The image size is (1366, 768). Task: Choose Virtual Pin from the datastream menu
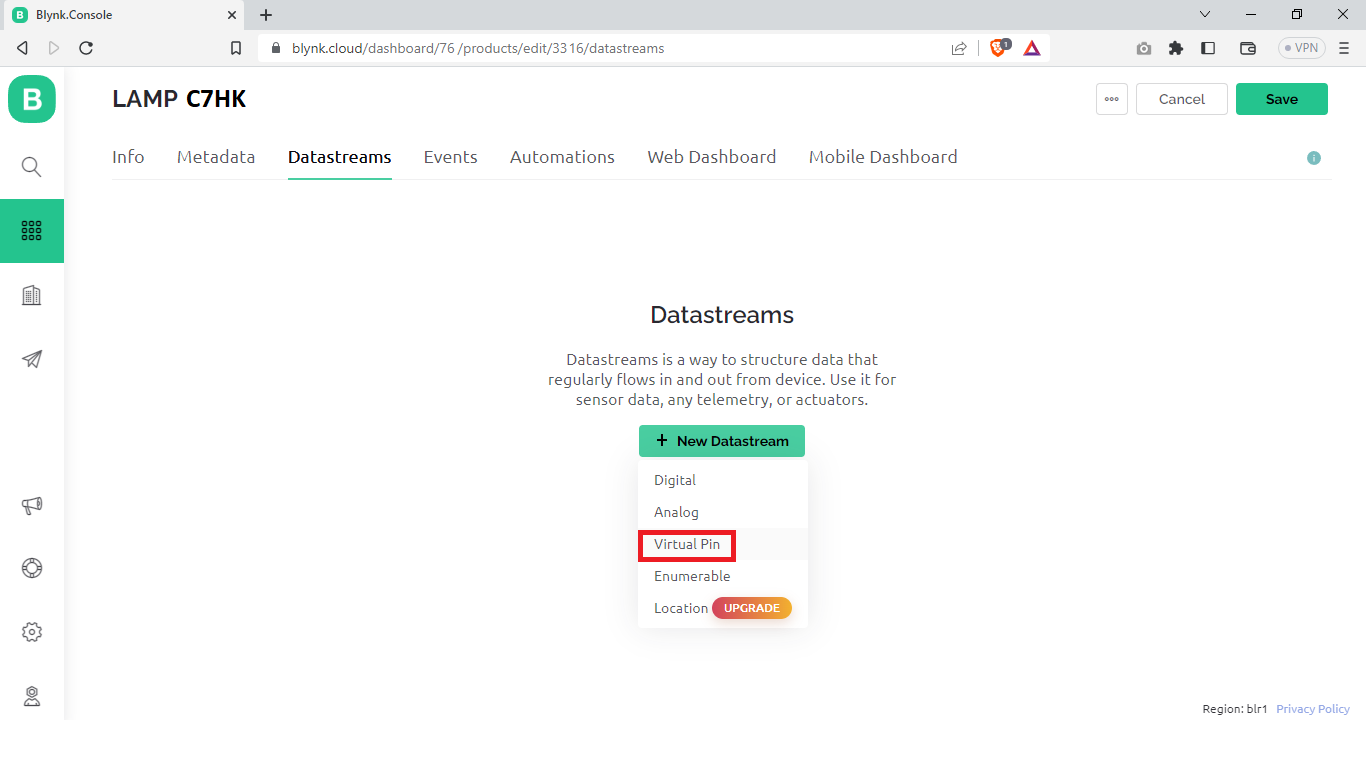tap(722, 544)
